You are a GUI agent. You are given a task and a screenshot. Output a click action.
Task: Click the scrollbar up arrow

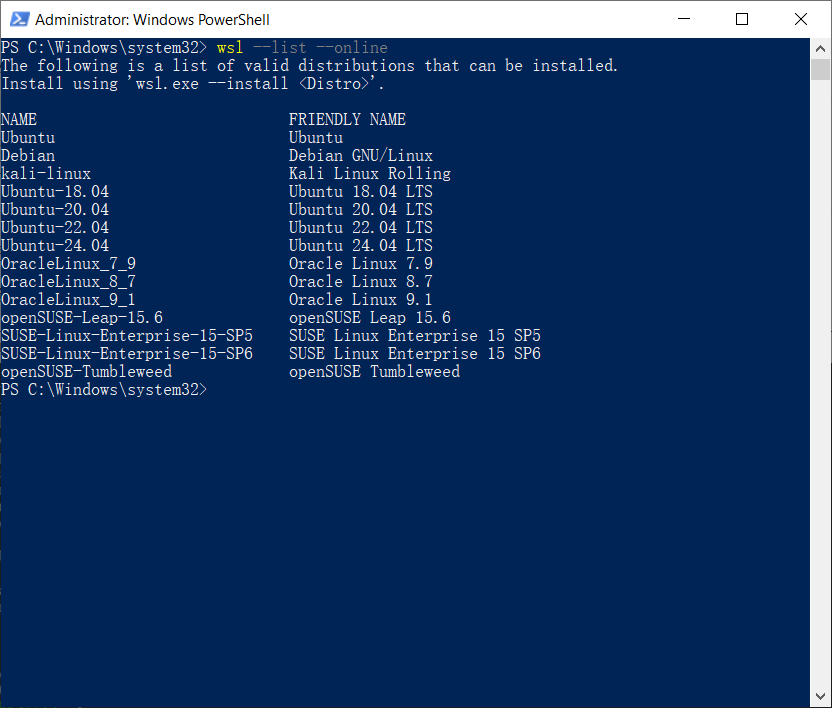820,48
